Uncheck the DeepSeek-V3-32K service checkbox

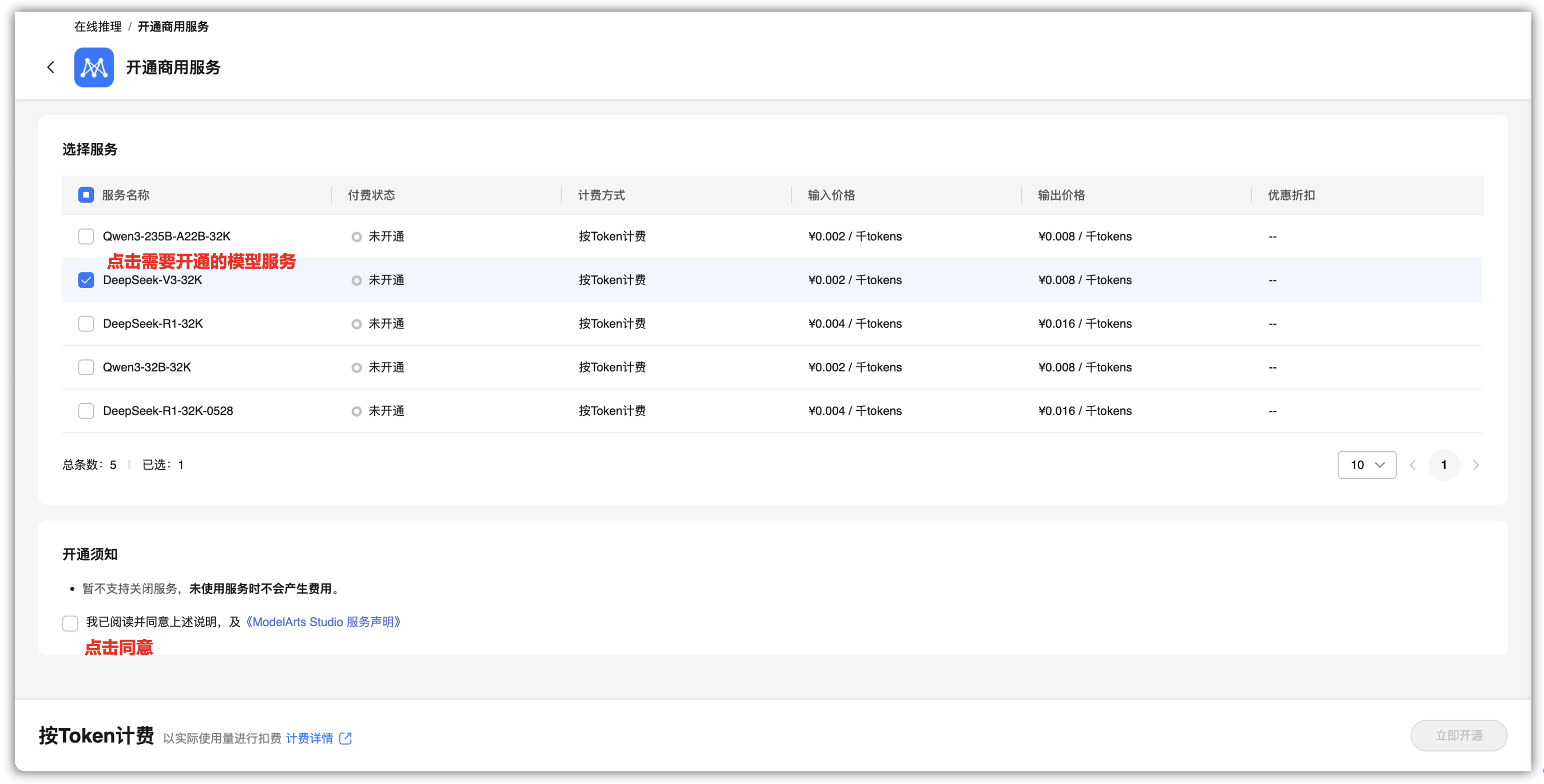coord(86,280)
